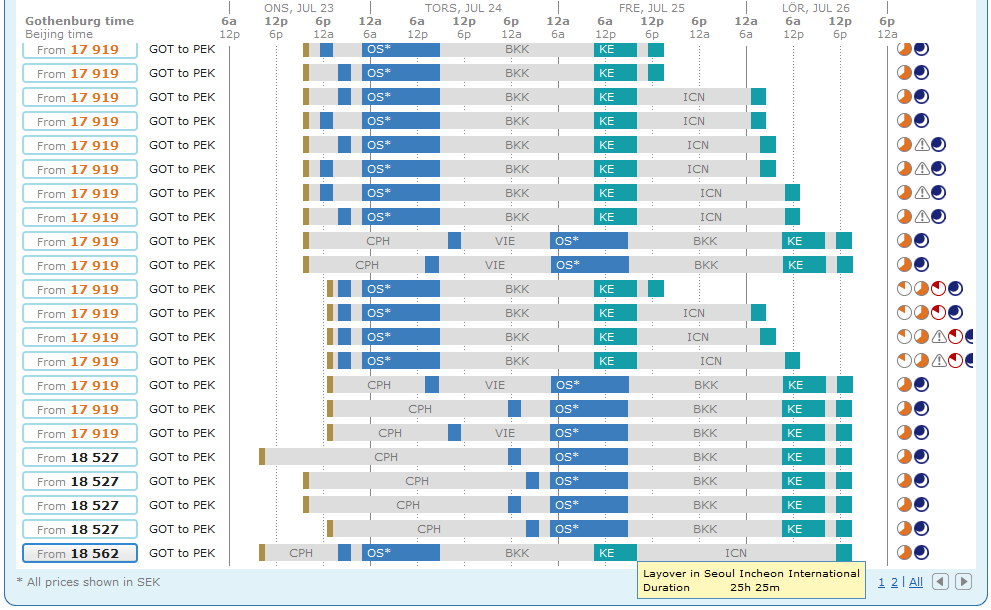Select the first From 18 527 price button
Screen dimensions: 991x610
[79, 457]
